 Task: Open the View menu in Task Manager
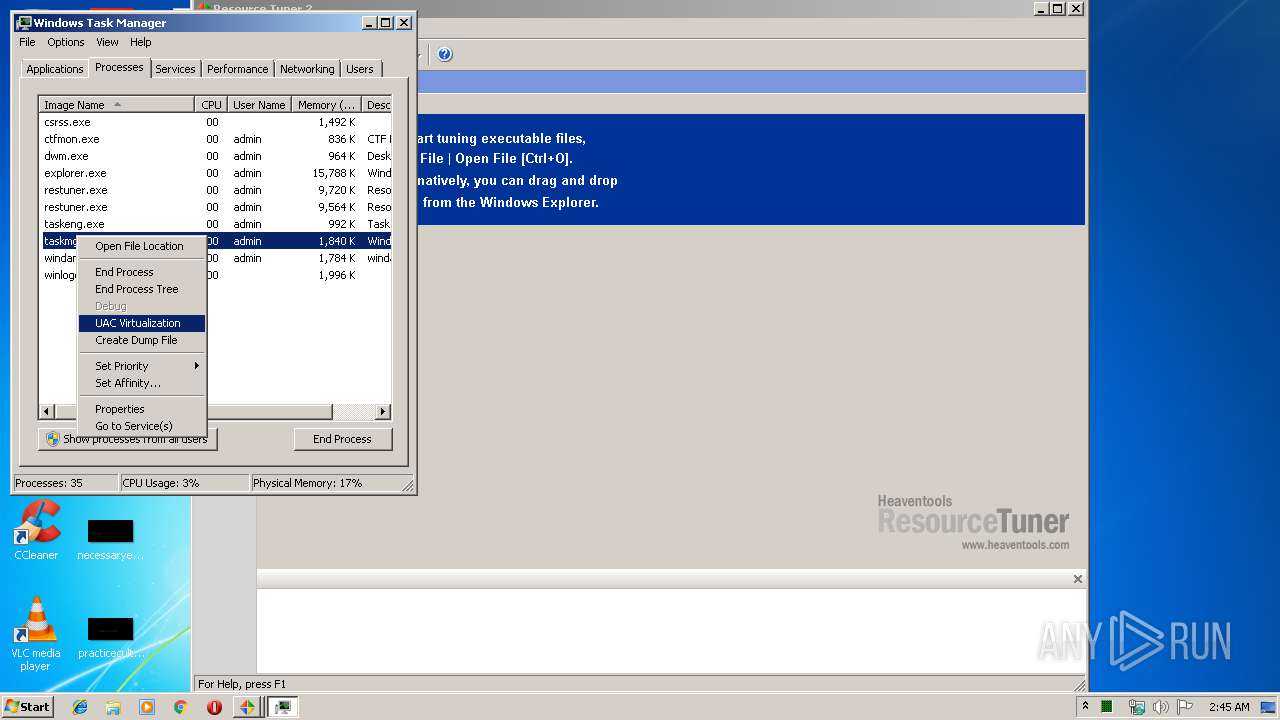tap(107, 42)
